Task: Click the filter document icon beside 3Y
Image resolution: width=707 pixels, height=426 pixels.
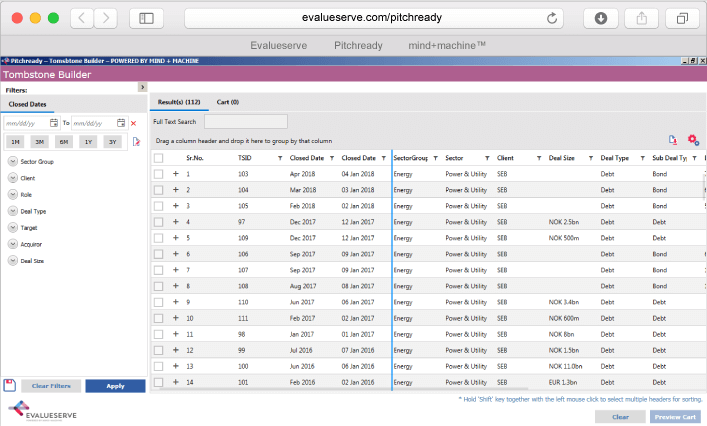Action: [x=136, y=142]
